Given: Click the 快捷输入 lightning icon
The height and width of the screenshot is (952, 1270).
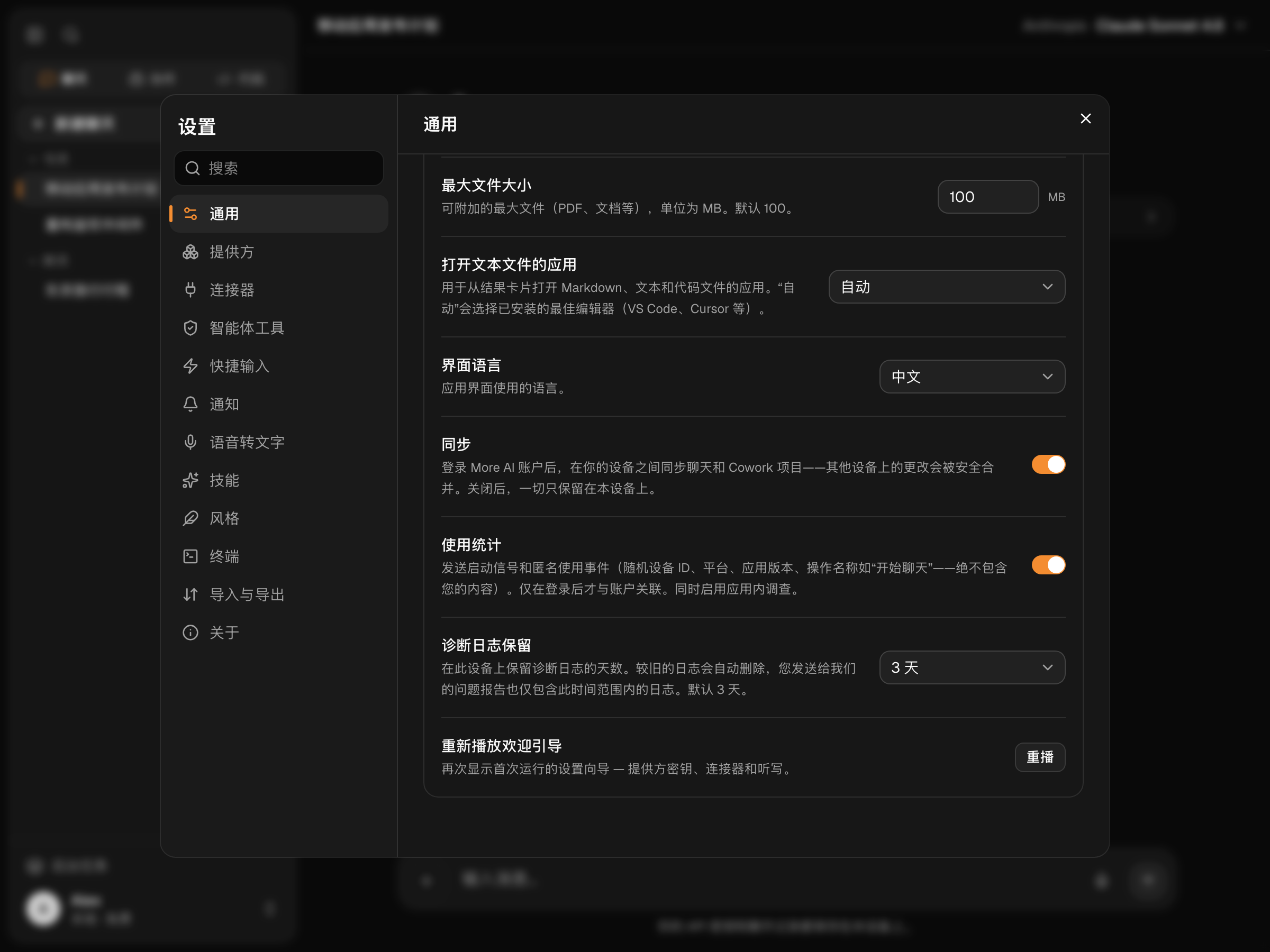Looking at the screenshot, I should click(x=190, y=366).
